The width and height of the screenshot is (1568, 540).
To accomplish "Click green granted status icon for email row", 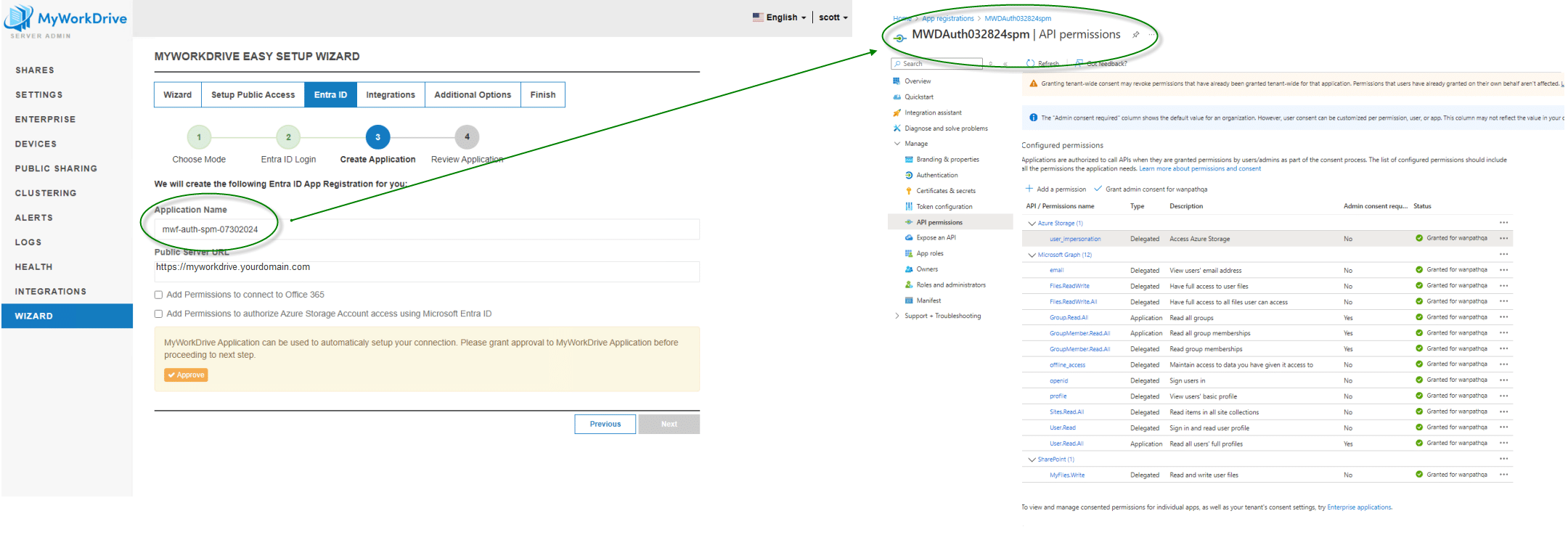I will 1419,270.
